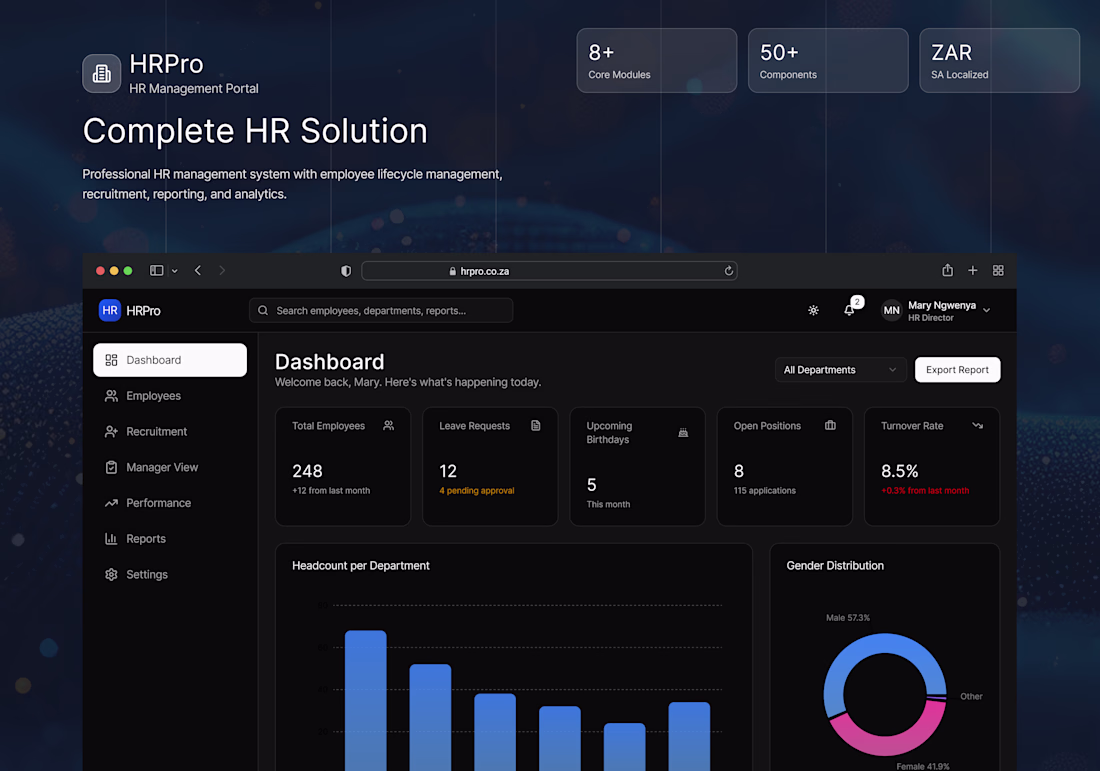Click the ZAR SA Localized card
This screenshot has height=771, width=1100.
click(x=999, y=60)
